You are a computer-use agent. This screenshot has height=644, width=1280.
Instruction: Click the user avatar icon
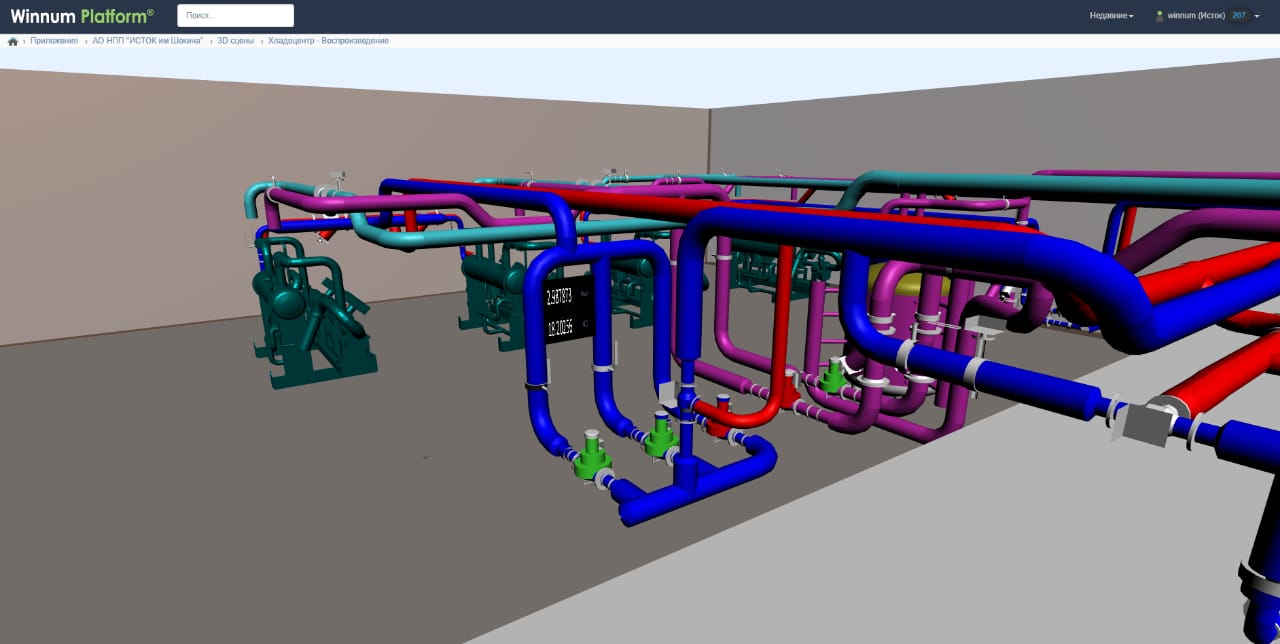[x=1160, y=16]
